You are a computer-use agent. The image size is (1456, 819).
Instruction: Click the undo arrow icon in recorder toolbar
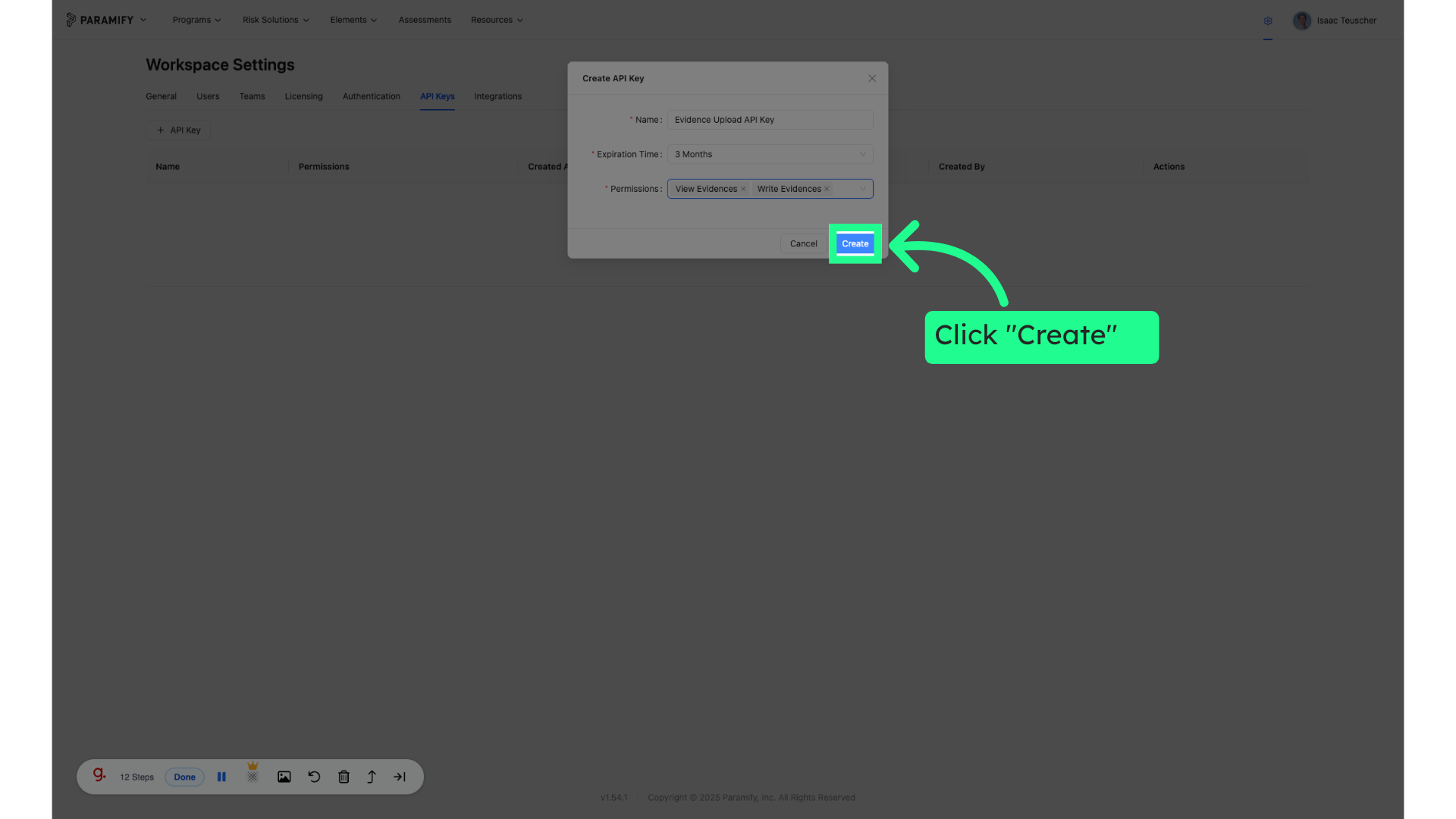[314, 777]
